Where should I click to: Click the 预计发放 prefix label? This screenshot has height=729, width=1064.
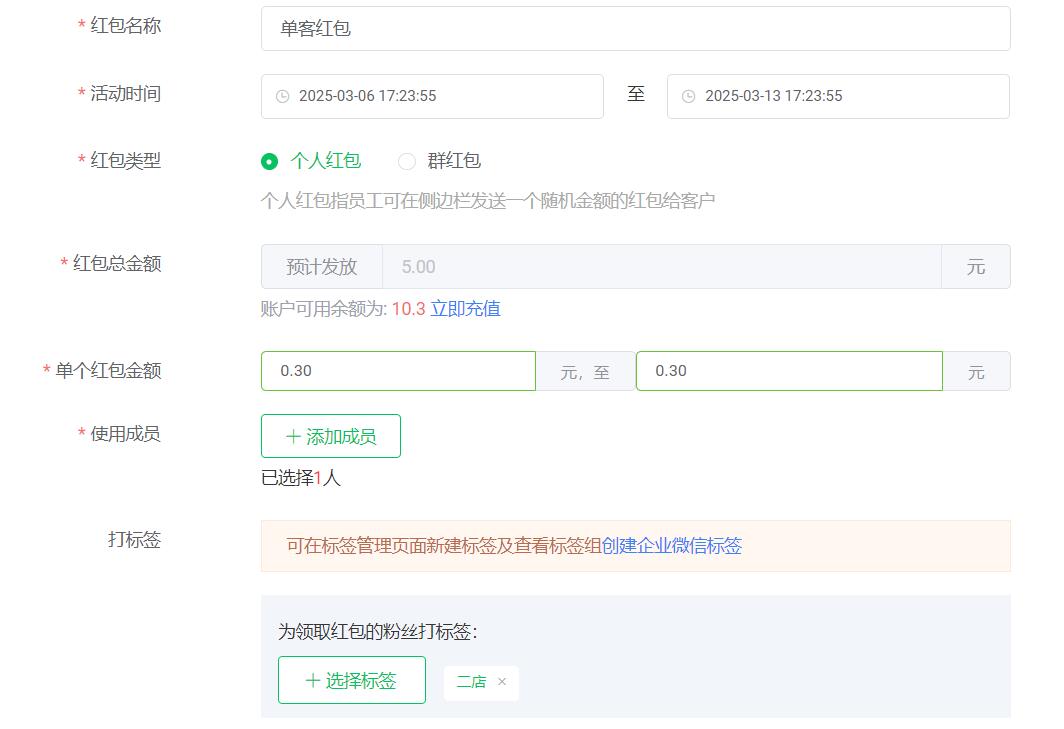point(321,267)
